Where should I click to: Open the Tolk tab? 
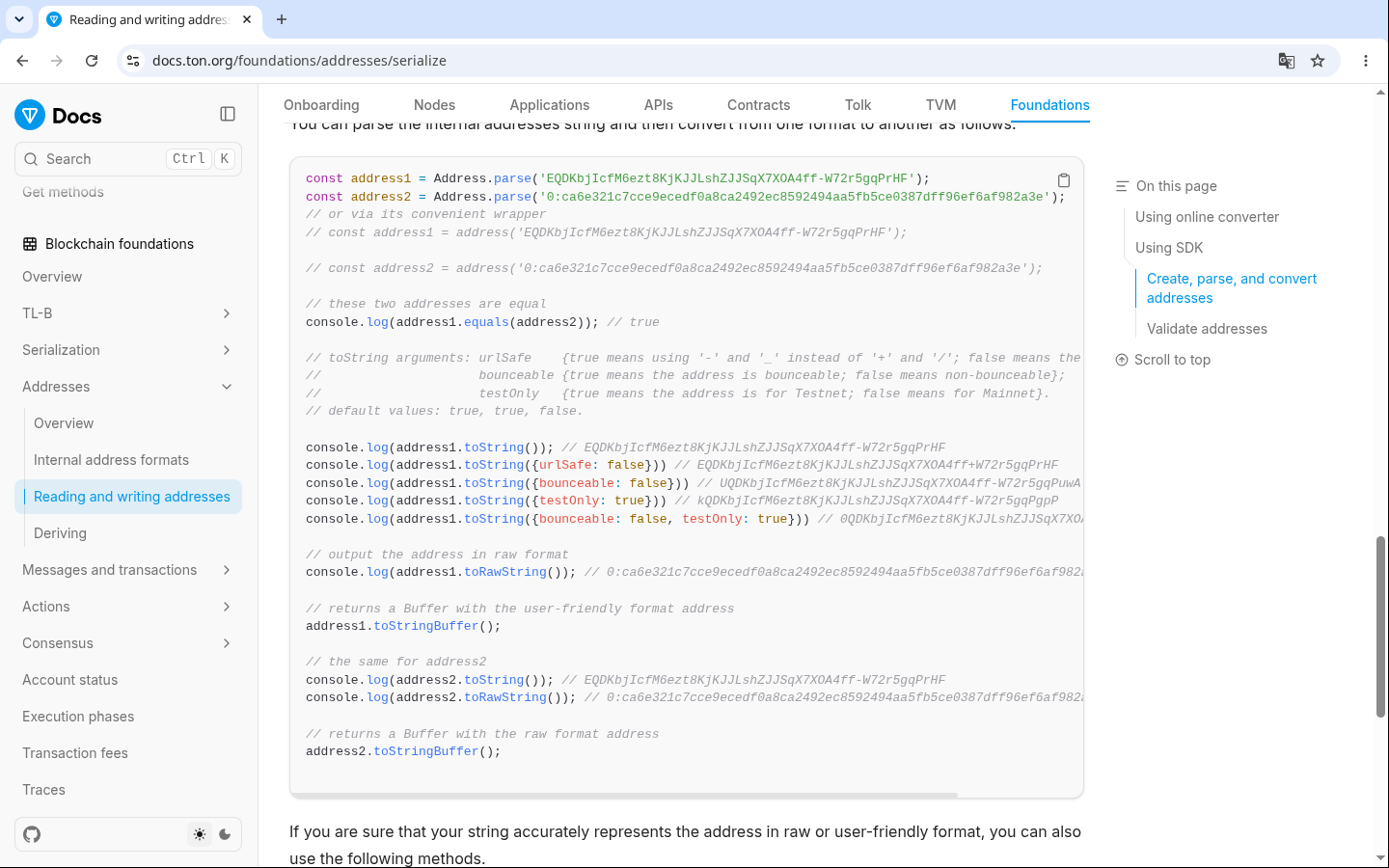click(x=858, y=105)
